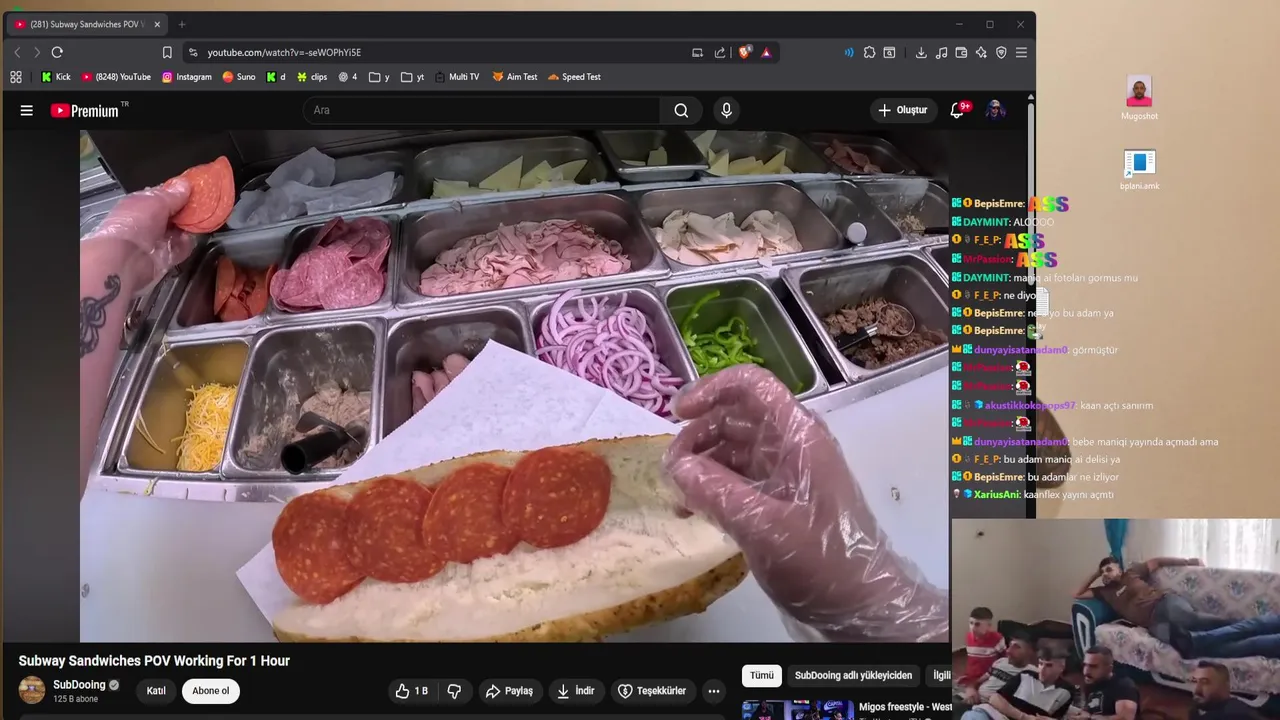1280x720 pixels.
Task: Open the apps grid icon in bookmarks bar
Action: click(x=16, y=76)
